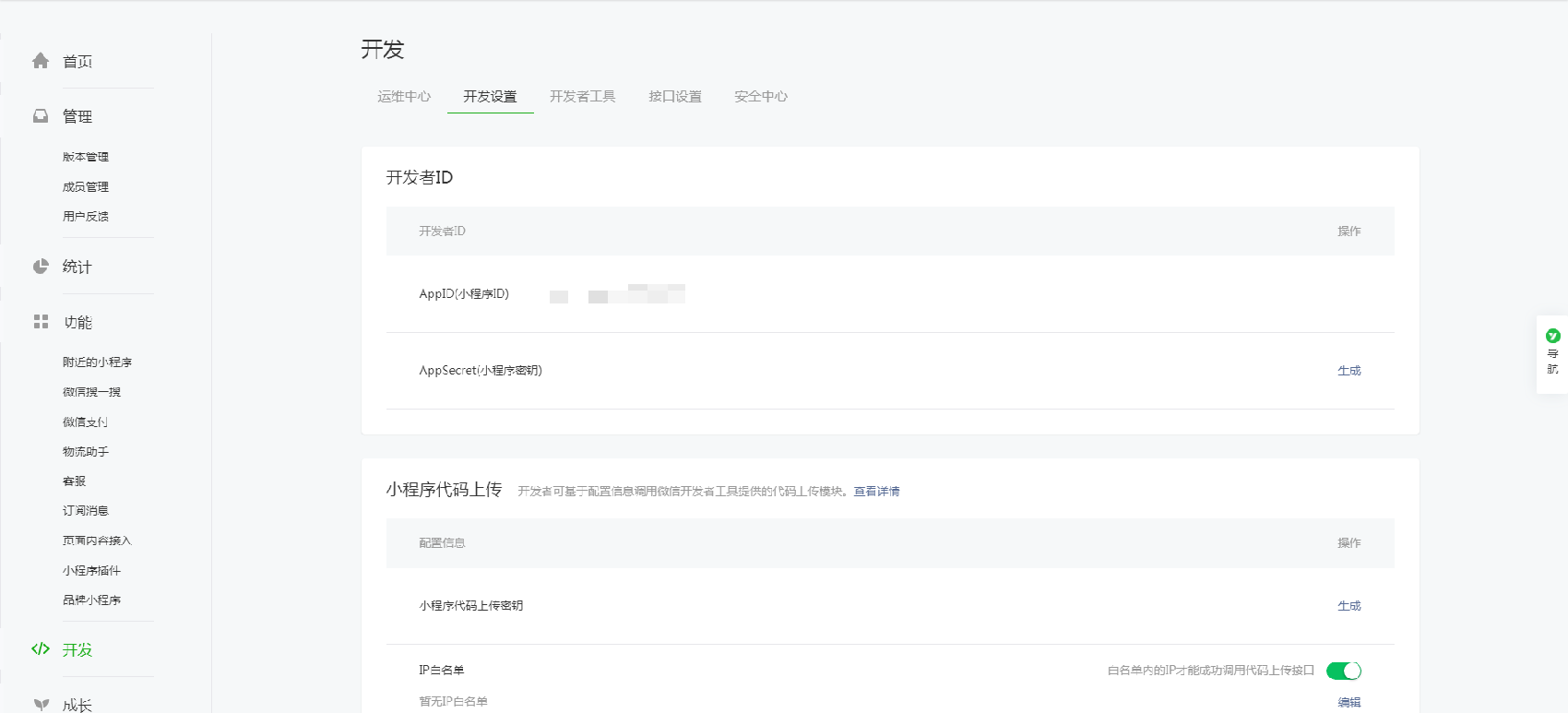This screenshot has width=1568, height=713.
Task: Open 小程序插件 in the sidebar
Action: (x=91, y=570)
